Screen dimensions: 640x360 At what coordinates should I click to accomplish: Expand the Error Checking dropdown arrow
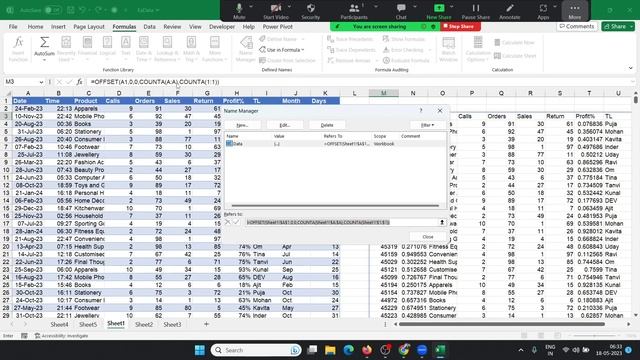[x=430, y=50]
